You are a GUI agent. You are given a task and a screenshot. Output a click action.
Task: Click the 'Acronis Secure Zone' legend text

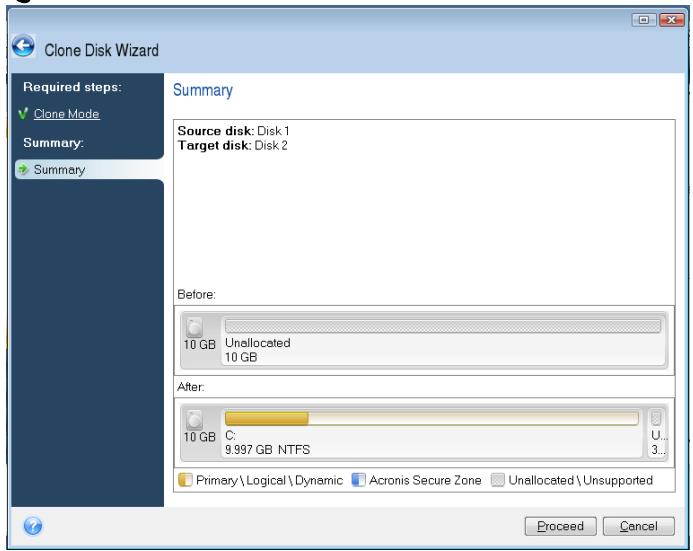tap(425, 480)
